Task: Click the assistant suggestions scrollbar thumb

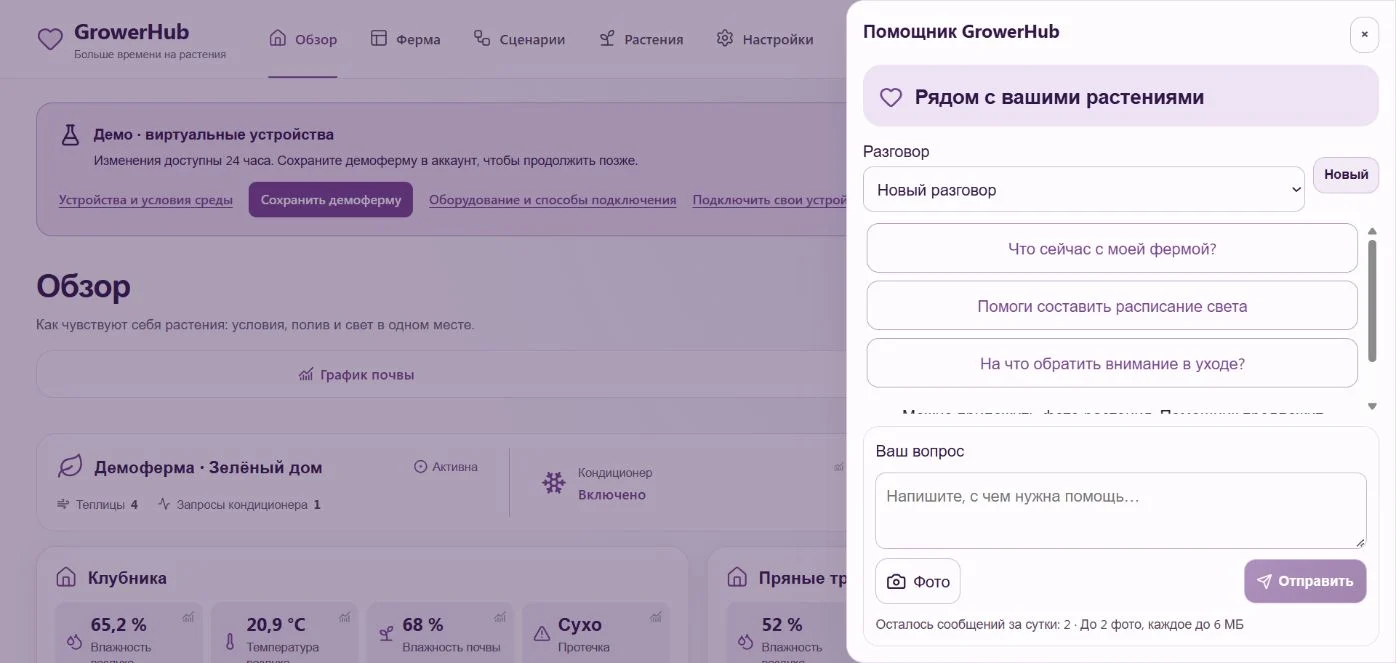Action: [x=1372, y=301]
